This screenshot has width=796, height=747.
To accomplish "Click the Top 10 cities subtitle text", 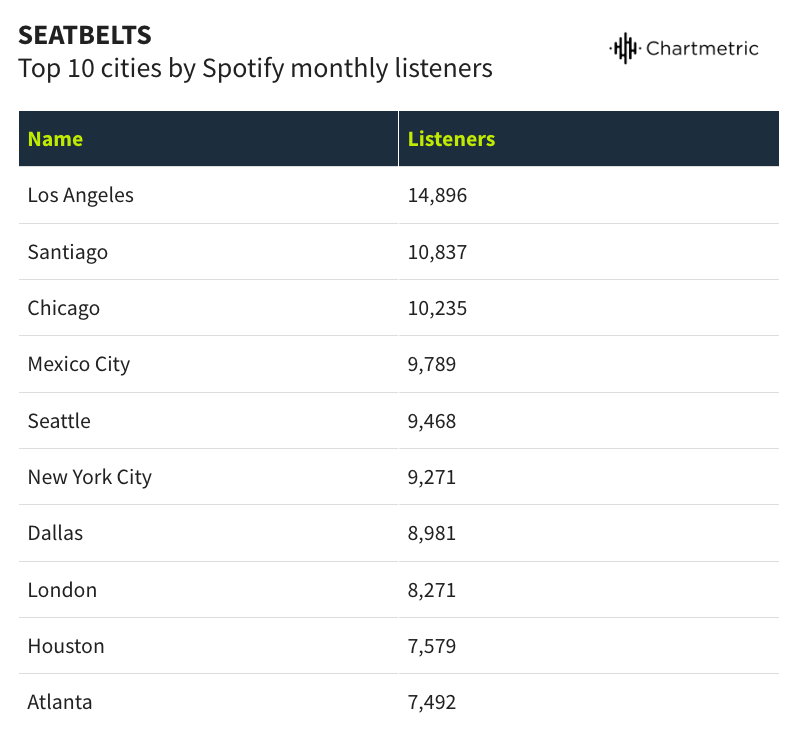I will tap(255, 68).
